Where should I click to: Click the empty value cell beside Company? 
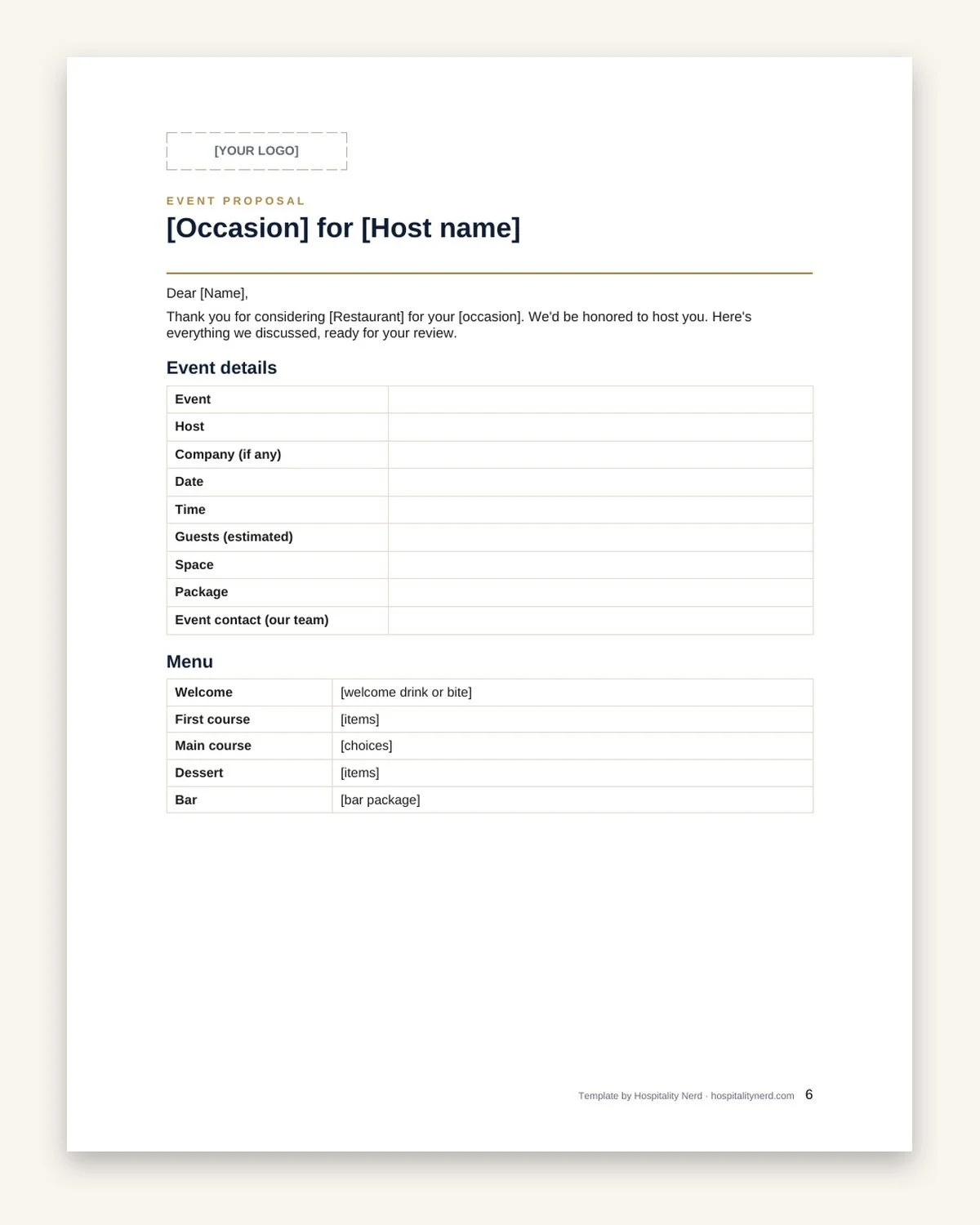click(600, 455)
